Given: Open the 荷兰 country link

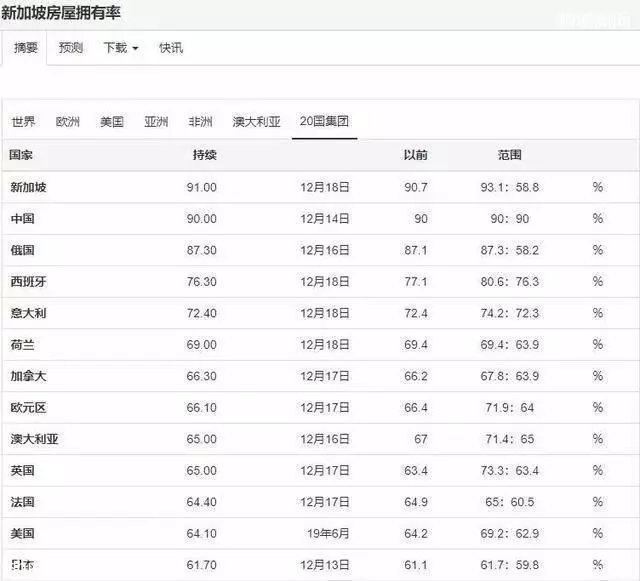Looking at the screenshot, I should coord(22,345).
